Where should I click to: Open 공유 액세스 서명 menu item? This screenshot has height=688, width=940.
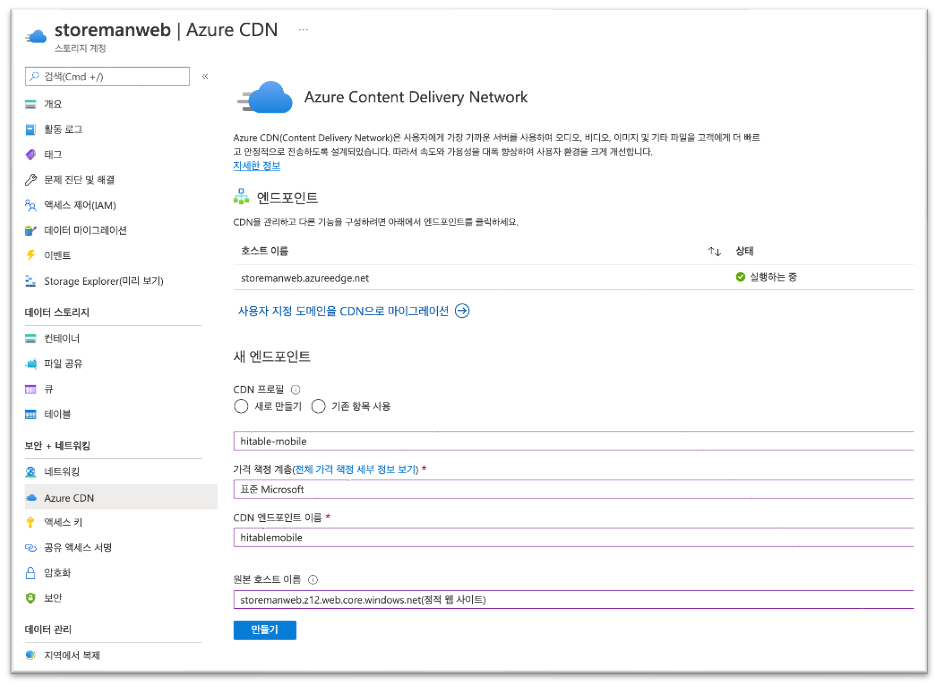click(78, 548)
